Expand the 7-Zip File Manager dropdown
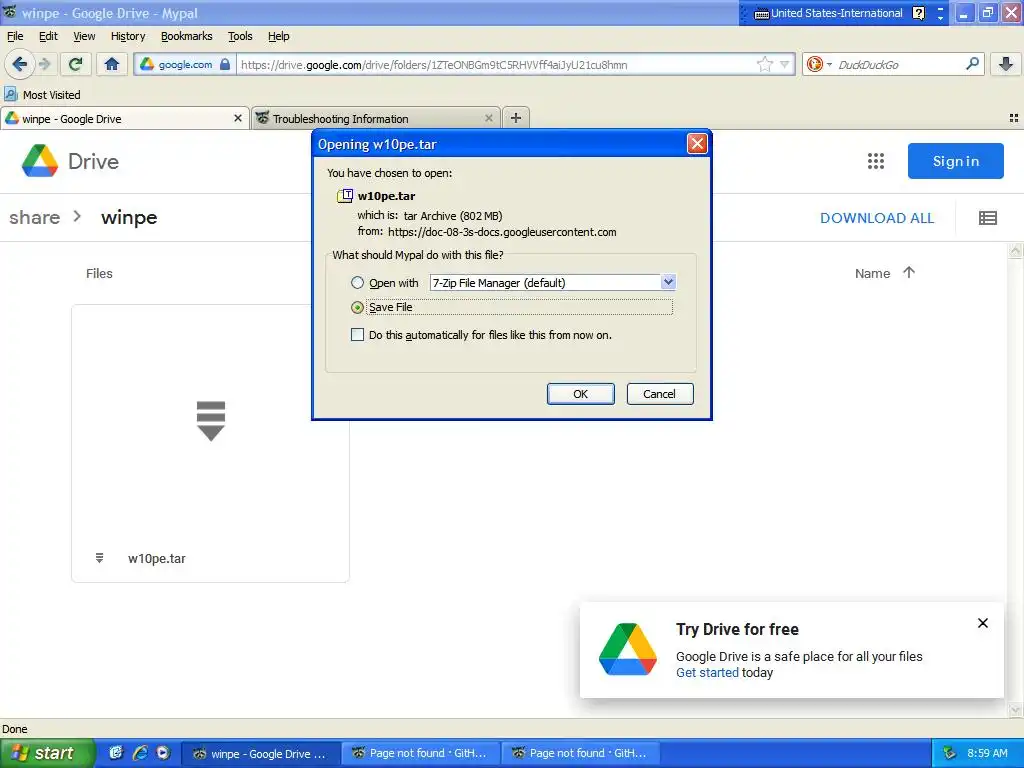 (667, 282)
